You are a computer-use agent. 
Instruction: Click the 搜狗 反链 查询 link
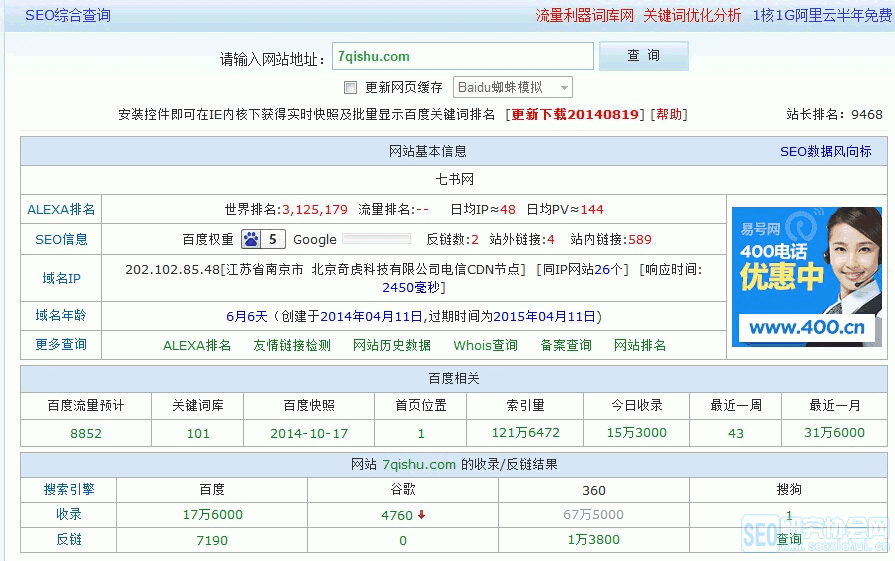[789, 539]
